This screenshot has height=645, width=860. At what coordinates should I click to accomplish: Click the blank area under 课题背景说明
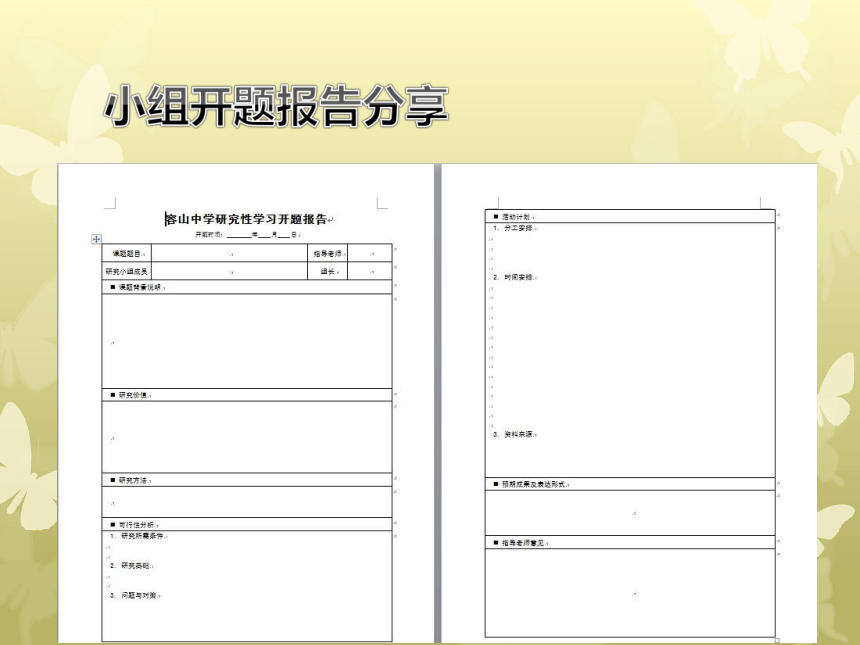point(247,341)
